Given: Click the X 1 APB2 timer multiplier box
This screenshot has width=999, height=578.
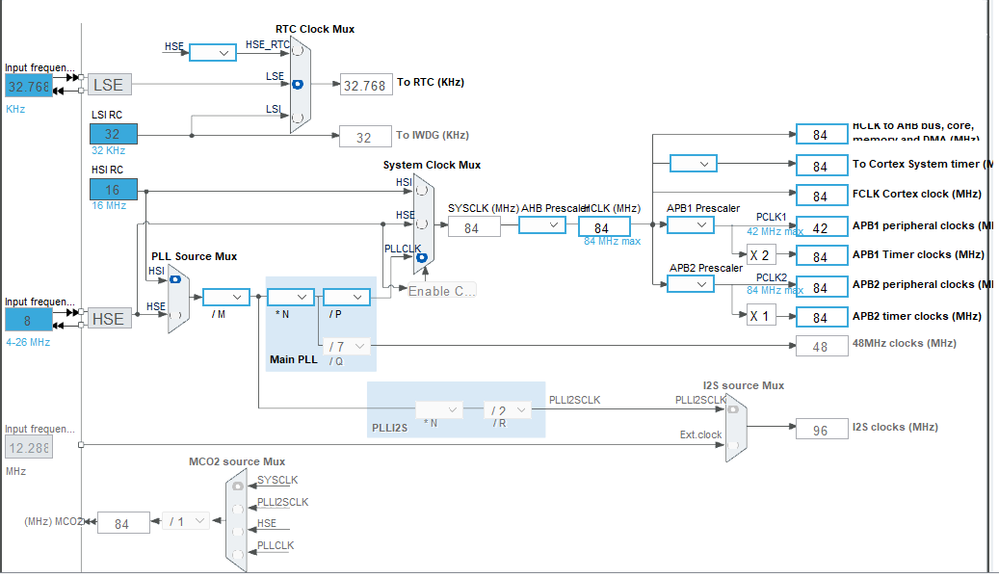Looking at the screenshot, I should click(x=761, y=315).
